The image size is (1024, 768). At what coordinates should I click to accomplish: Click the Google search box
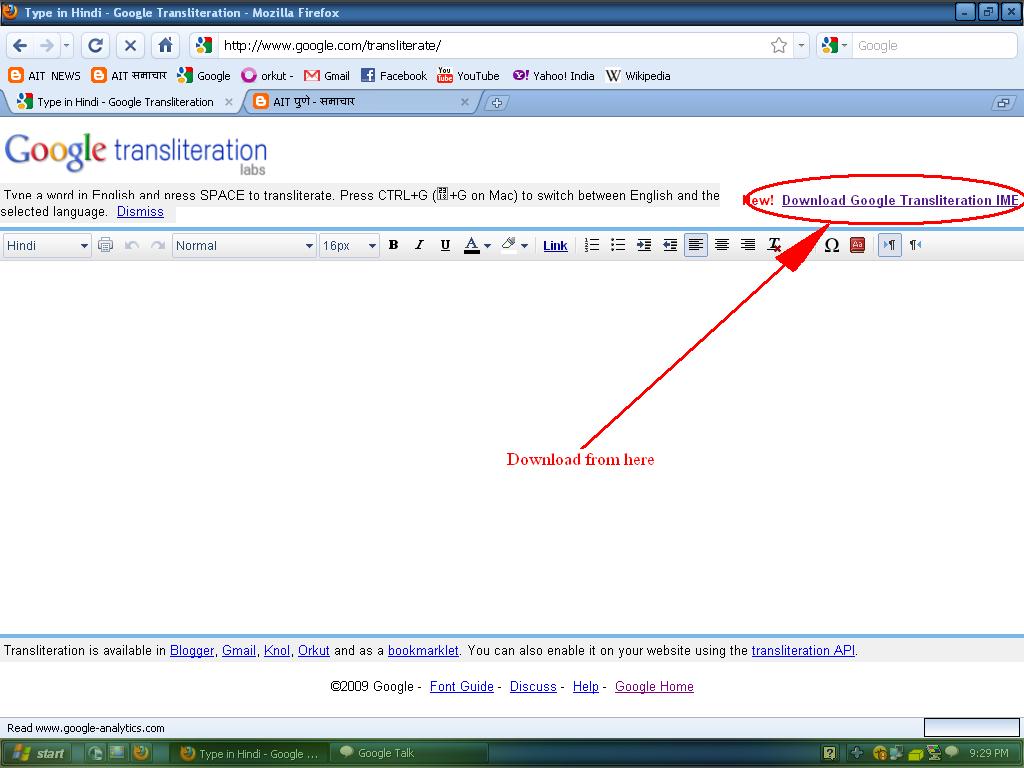click(934, 46)
